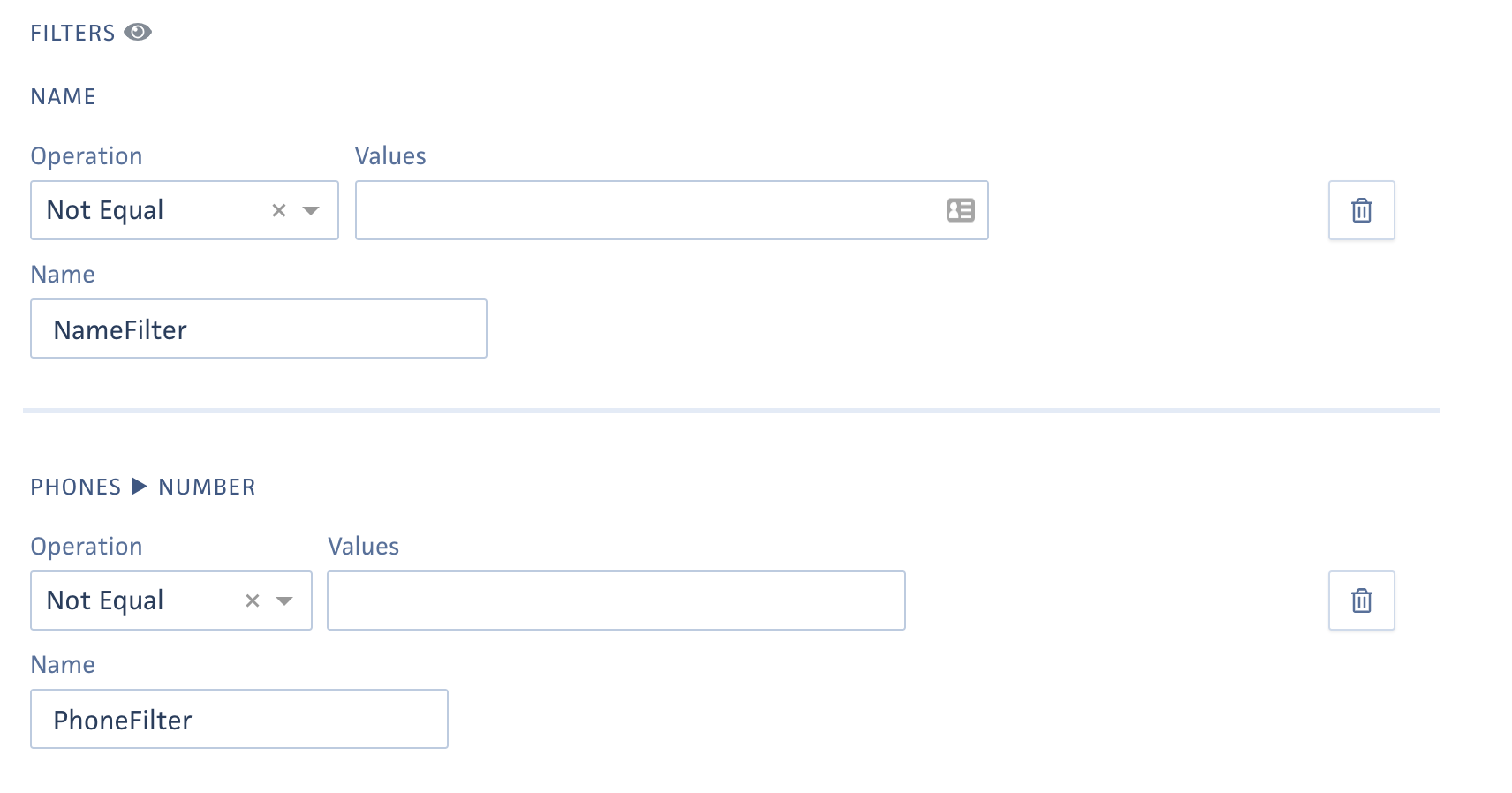
Task: Focus the PhoneFilter name text field
Action: (238, 720)
